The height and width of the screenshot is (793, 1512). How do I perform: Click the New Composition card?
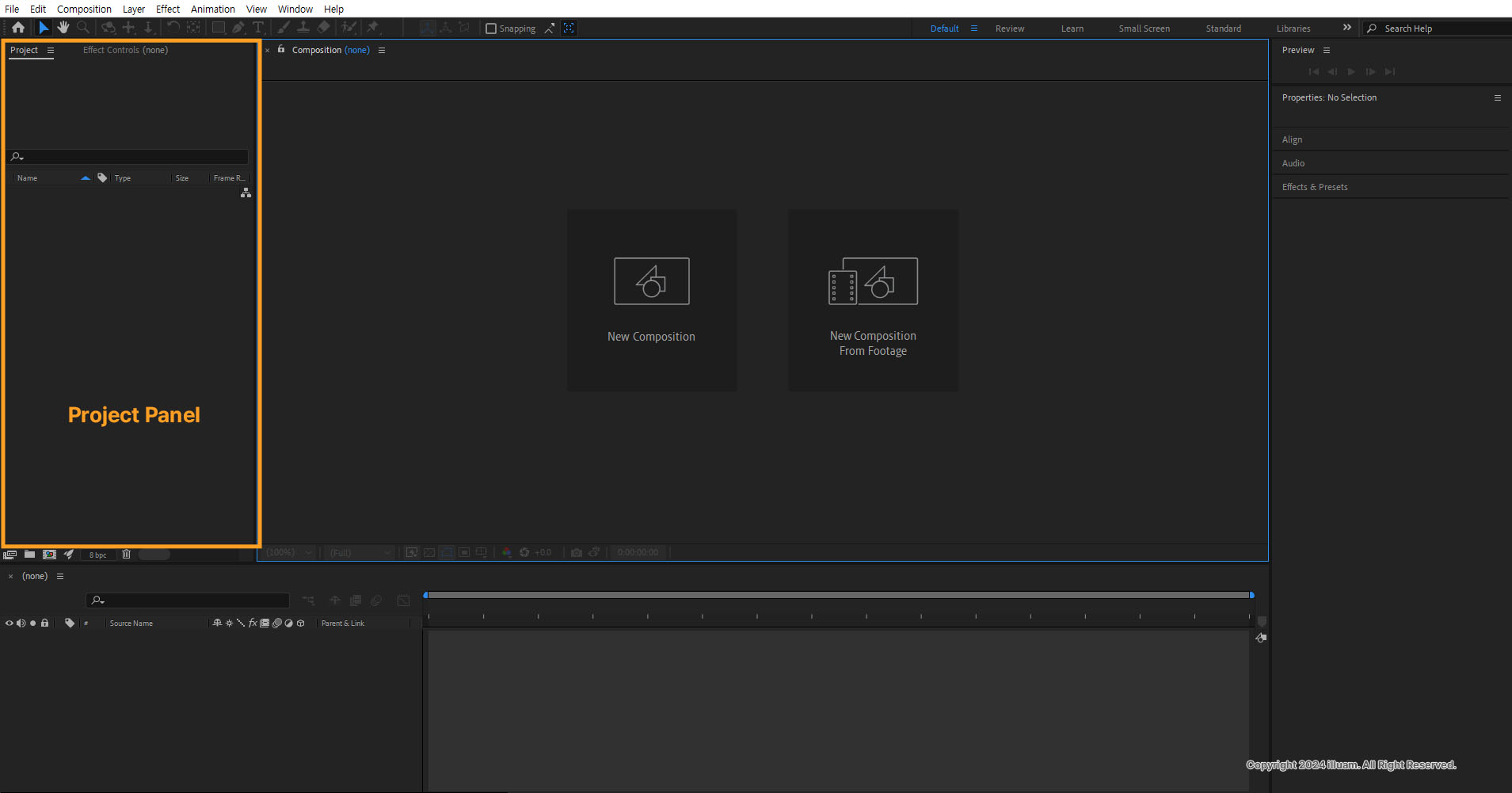652,300
